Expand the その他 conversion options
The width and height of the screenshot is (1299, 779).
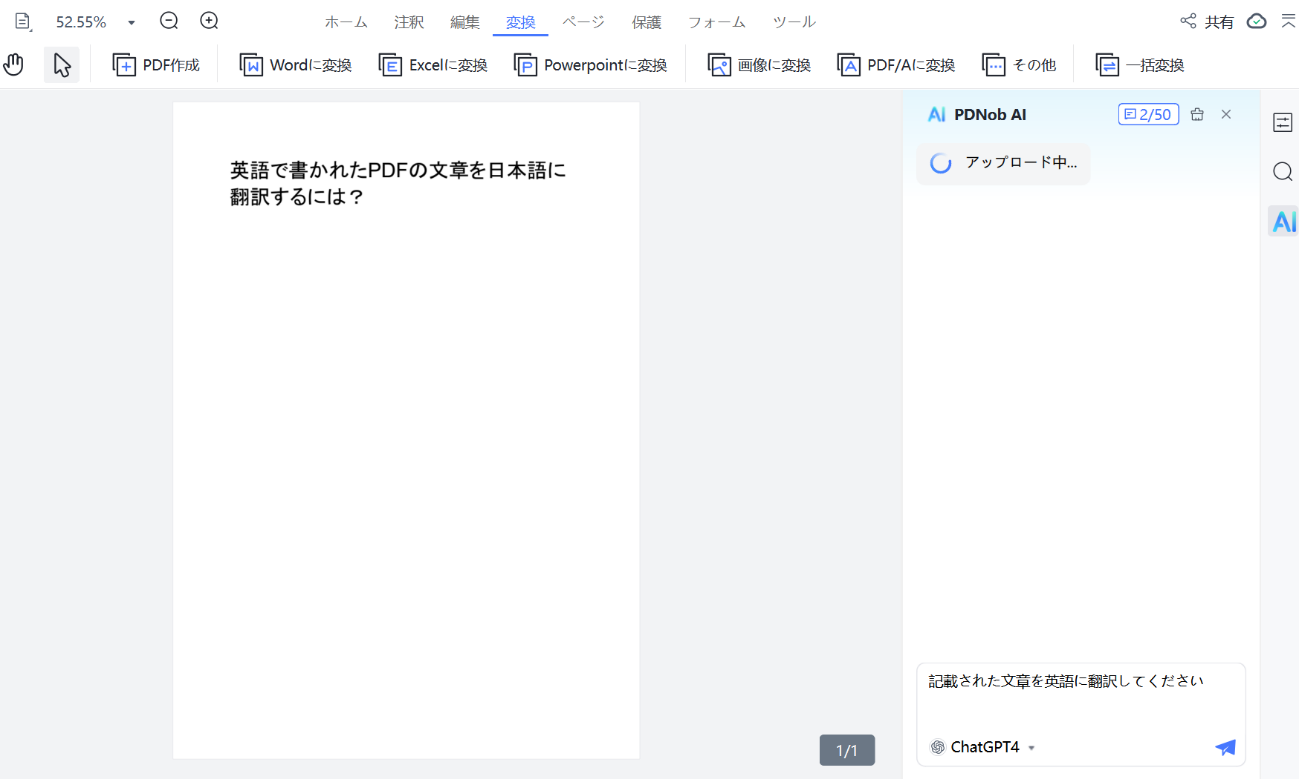1019,64
